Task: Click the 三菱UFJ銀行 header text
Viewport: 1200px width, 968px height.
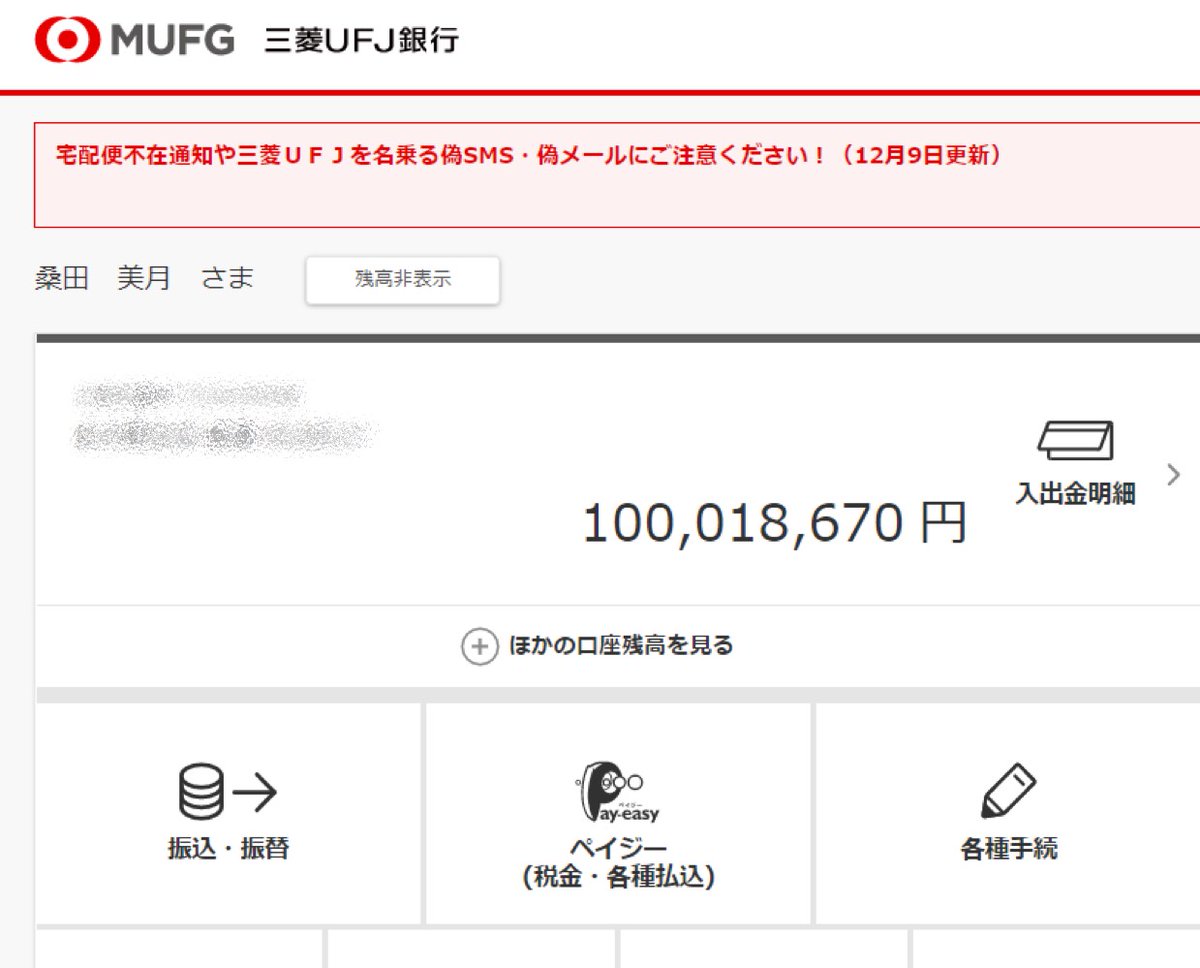Action: point(361,40)
